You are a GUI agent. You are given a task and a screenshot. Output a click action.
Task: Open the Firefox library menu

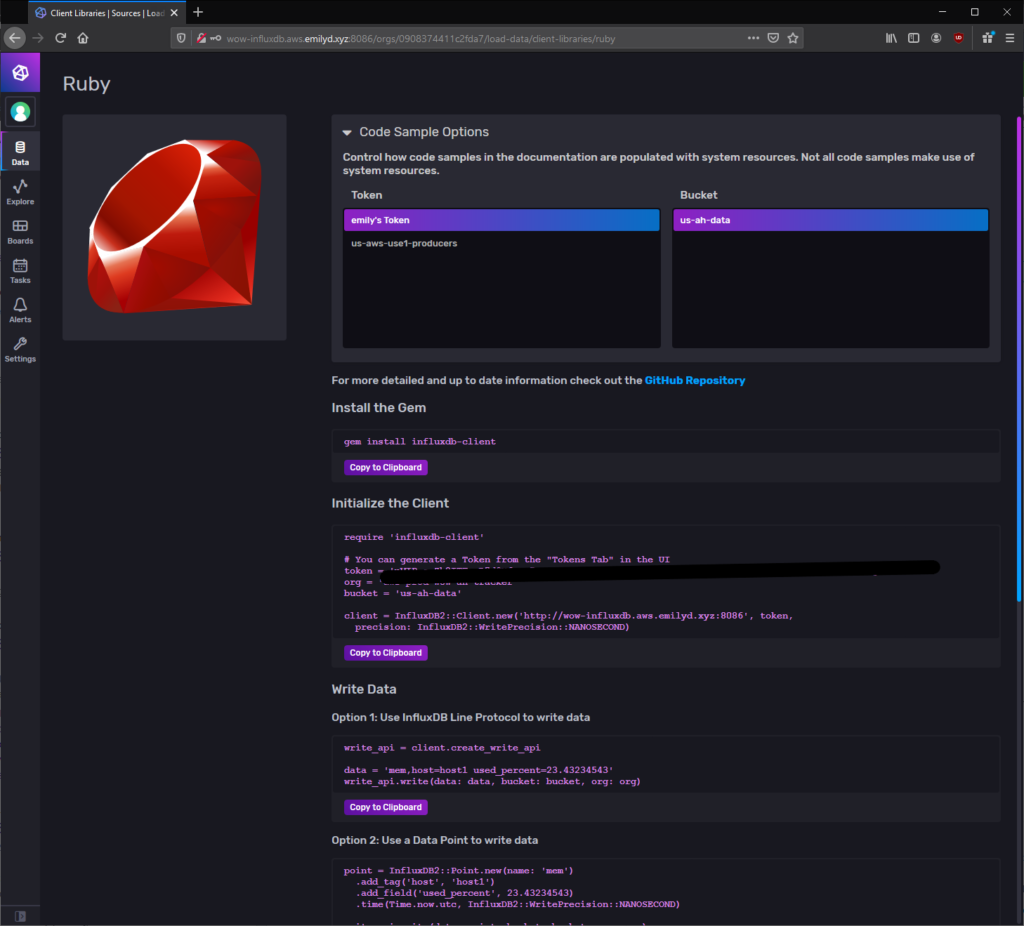coord(890,37)
